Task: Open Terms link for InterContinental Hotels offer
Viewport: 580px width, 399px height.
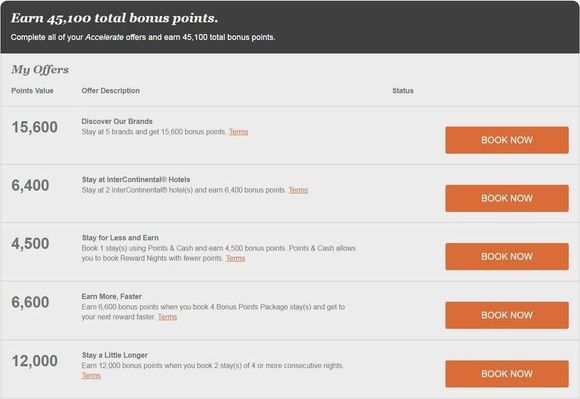Action: 298,190
